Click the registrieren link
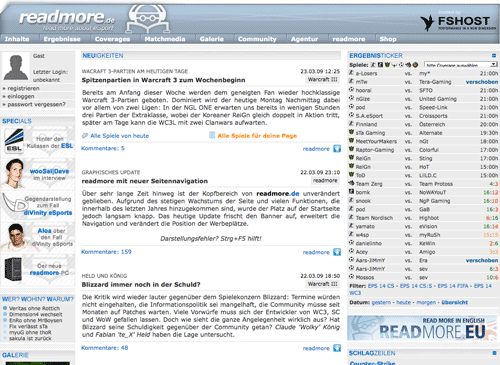500x365 pixels. click(23, 88)
